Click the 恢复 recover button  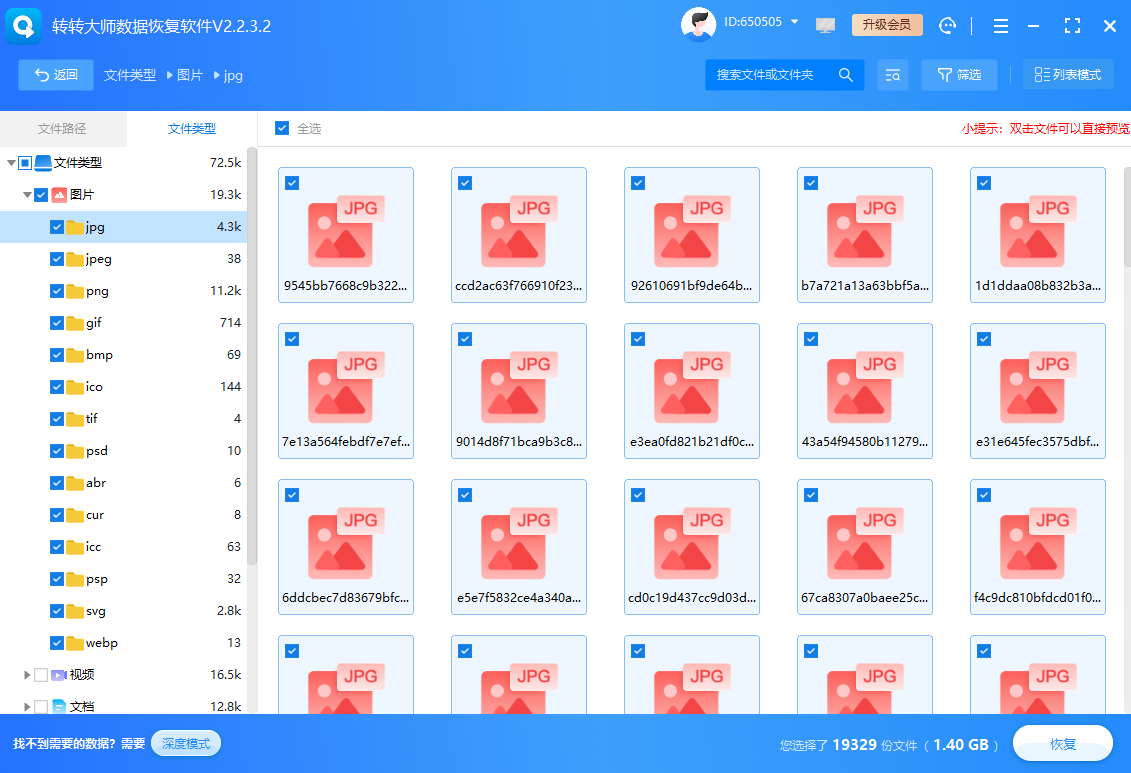[x=1062, y=744]
